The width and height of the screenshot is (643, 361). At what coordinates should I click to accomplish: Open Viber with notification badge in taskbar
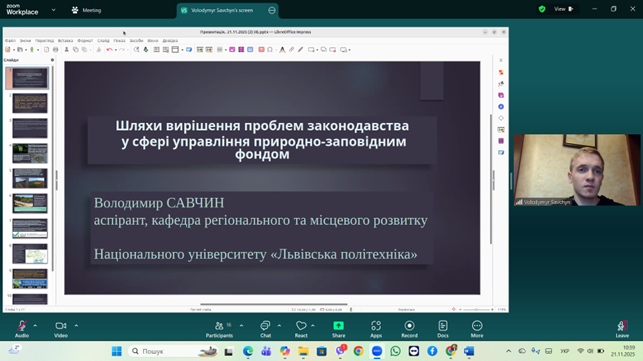pos(340,351)
